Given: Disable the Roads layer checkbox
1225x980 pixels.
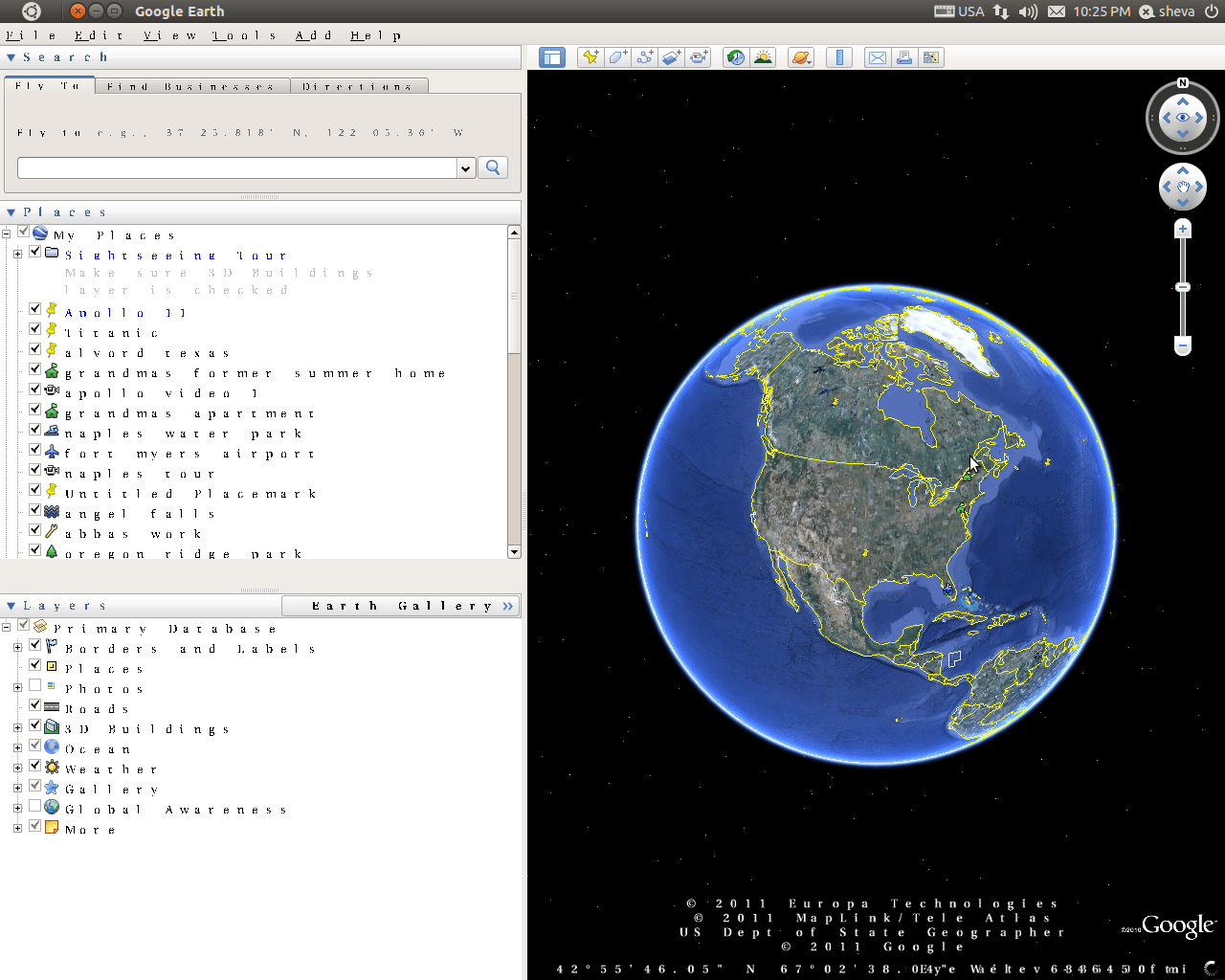Looking at the screenshot, I should [x=35, y=705].
